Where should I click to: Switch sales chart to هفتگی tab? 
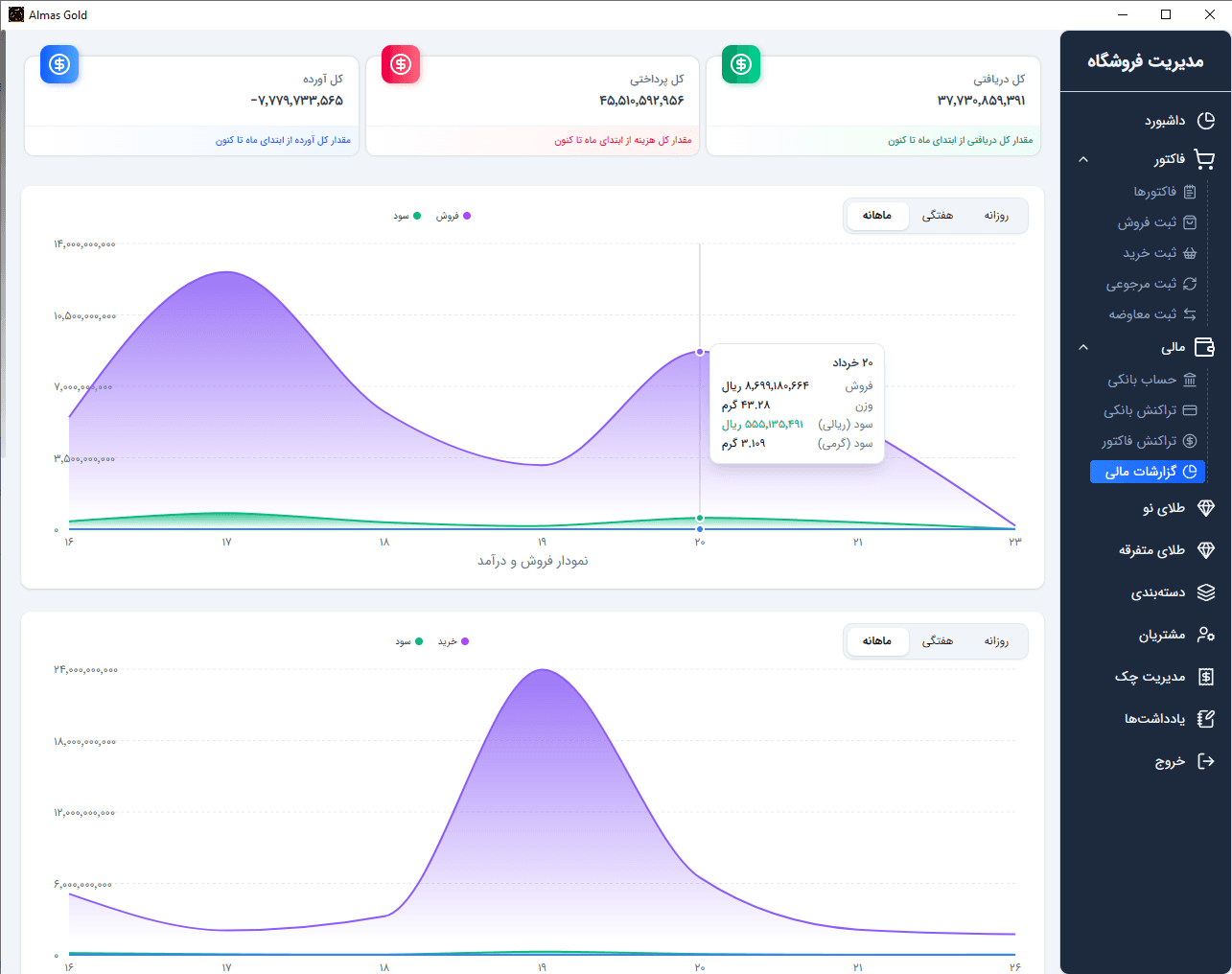(937, 216)
